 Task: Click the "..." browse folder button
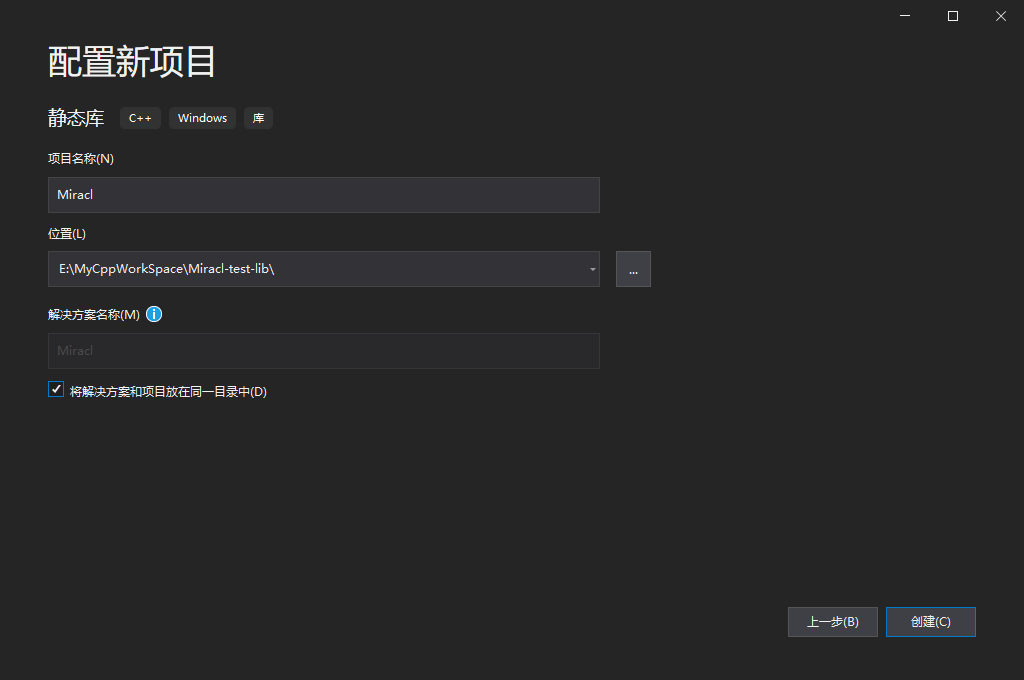[633, 269]
